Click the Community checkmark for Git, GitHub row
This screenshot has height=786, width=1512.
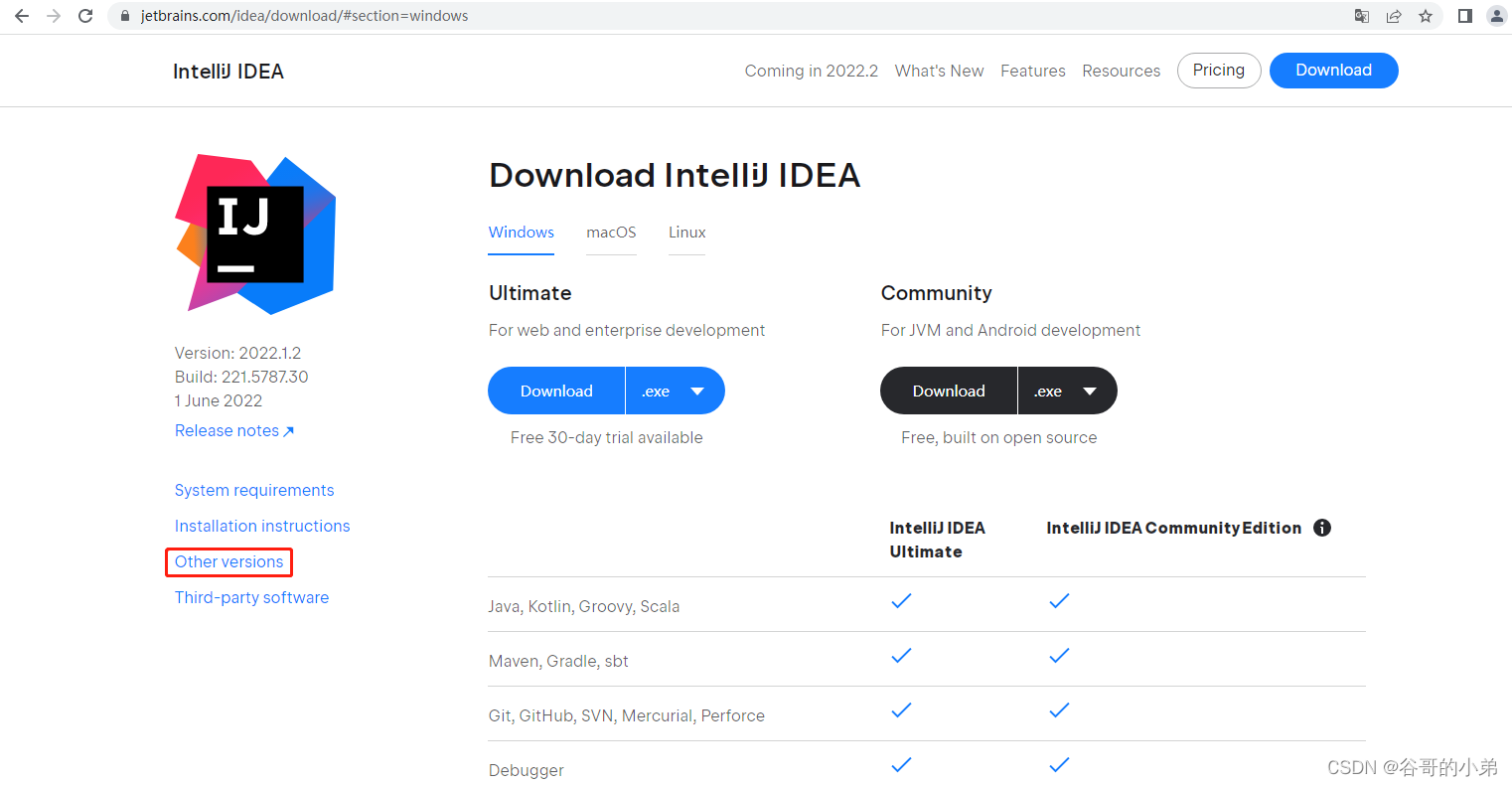[x=1059, y=710]
